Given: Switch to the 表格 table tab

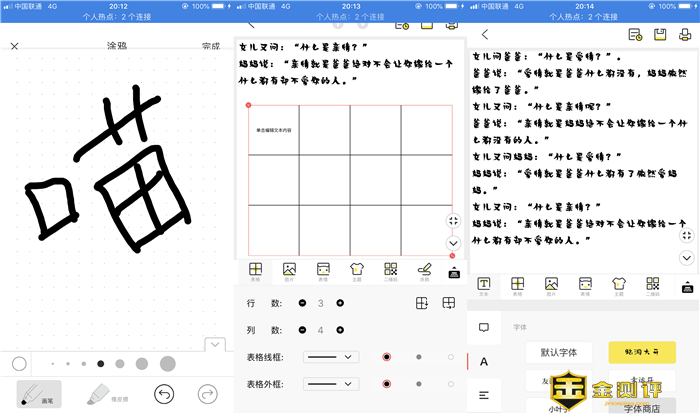Looking at the screenshot, I should [x=517, y=286].
